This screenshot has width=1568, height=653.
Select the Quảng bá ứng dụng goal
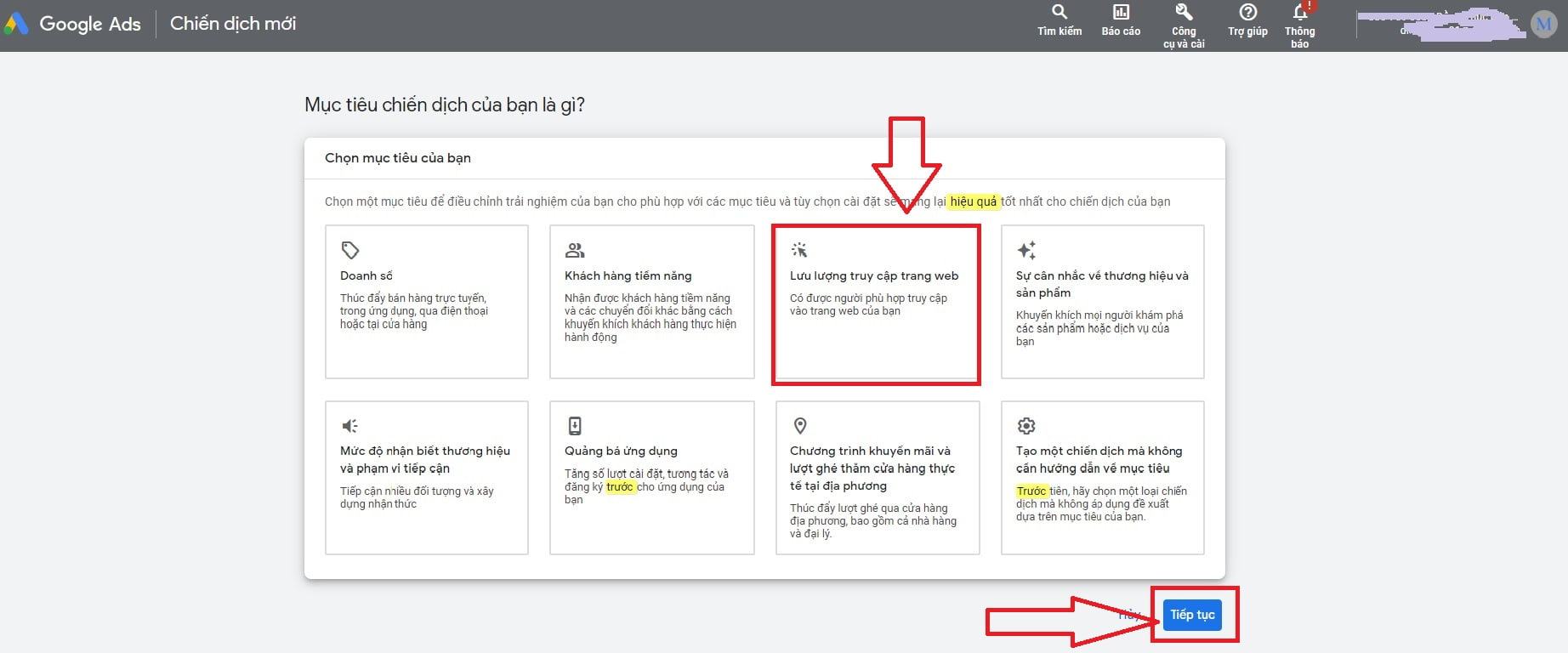point(652,478)
